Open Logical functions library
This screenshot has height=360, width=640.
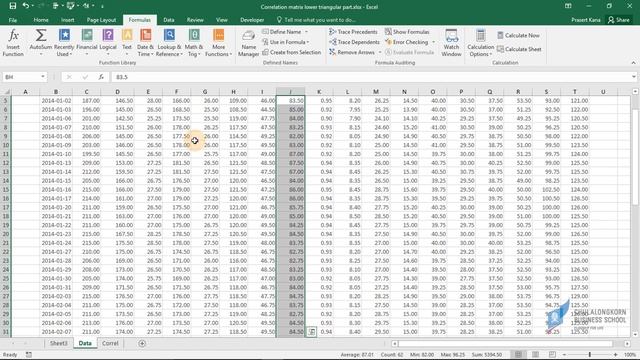pos(108,42)
